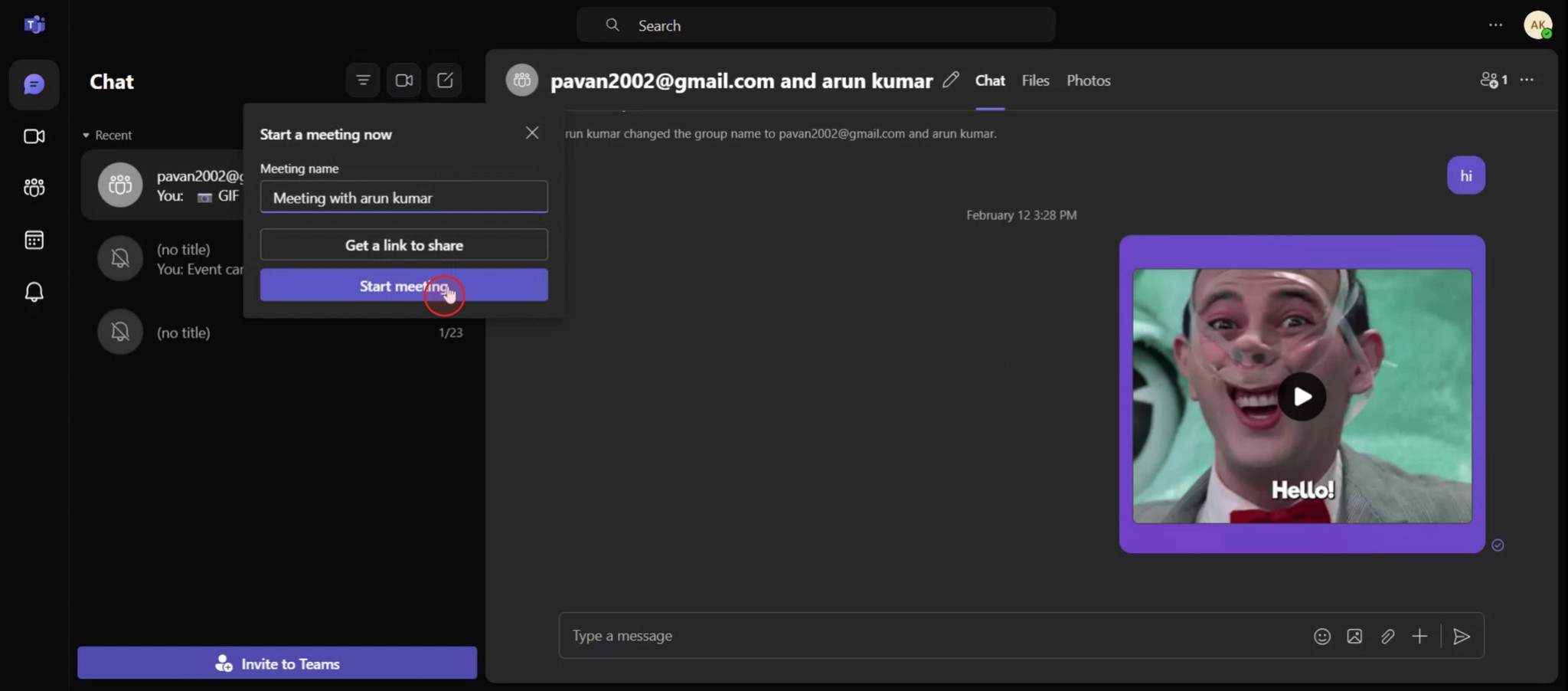The width and height of the screenshot is (1568, 691).
Task: Edit the group chat name with the pencil icon
Action: click(x=950, y=80)
